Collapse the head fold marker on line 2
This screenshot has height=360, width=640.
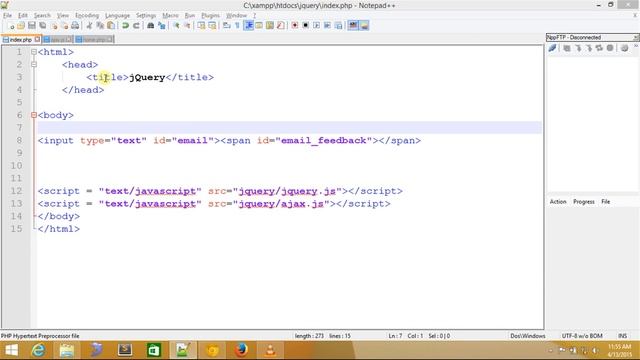point(34,64)
